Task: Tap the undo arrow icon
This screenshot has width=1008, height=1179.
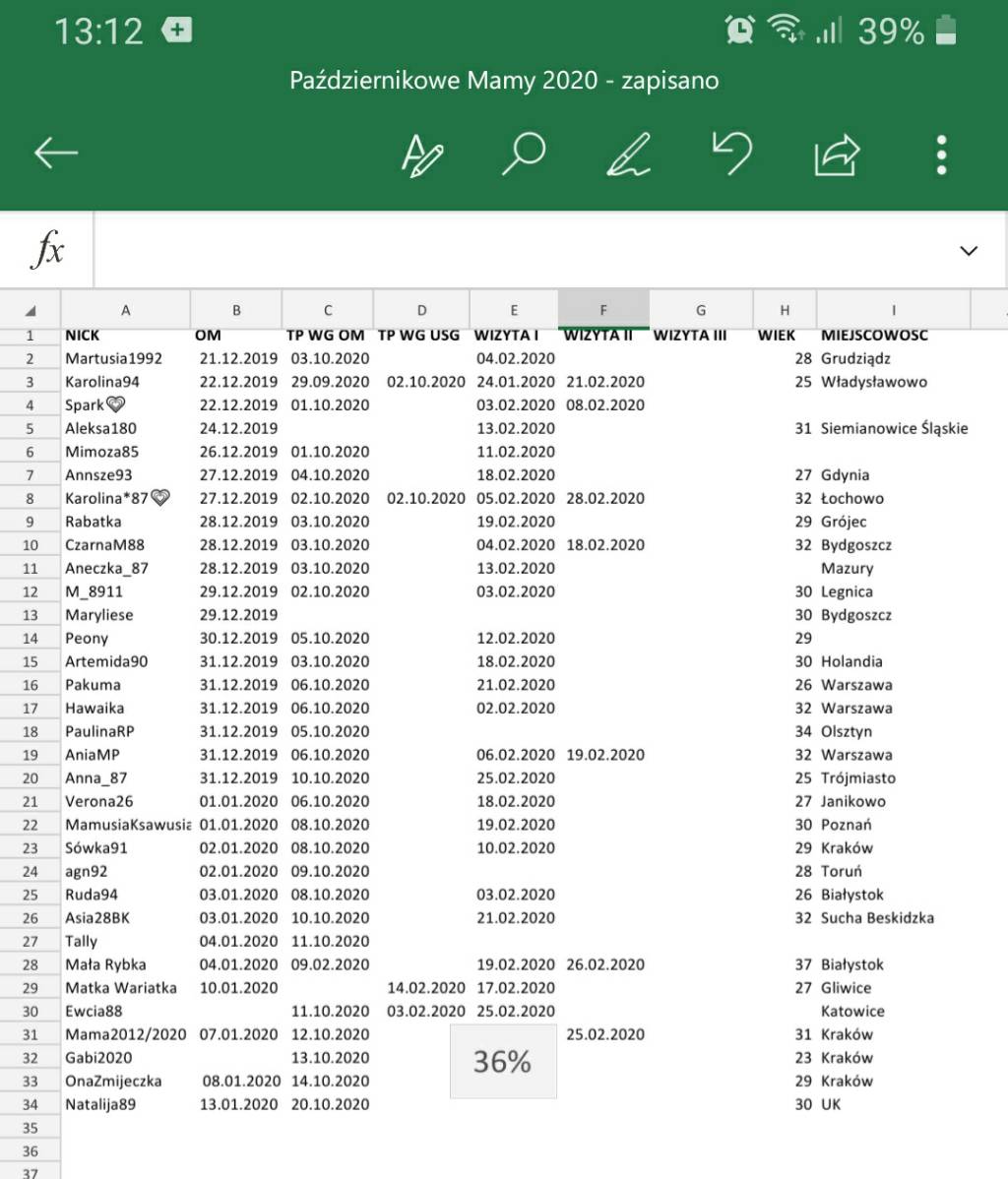Action: tap(732, 154)
